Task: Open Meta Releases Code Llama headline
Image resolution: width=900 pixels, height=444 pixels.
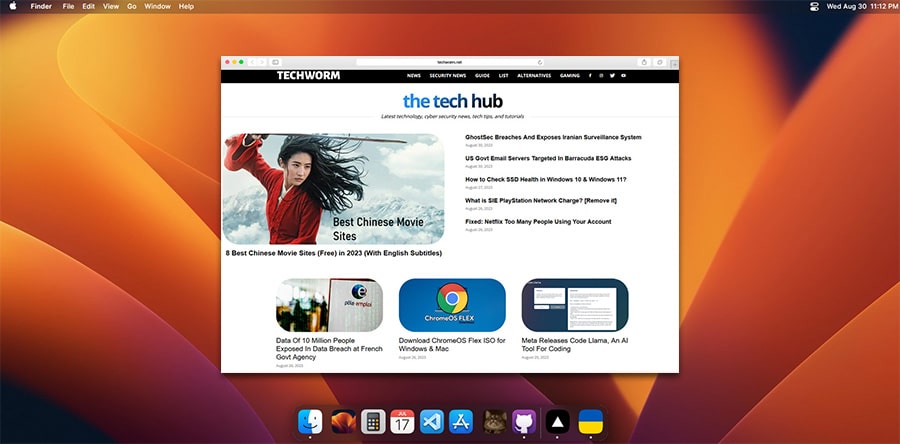Action: point(575,345)
